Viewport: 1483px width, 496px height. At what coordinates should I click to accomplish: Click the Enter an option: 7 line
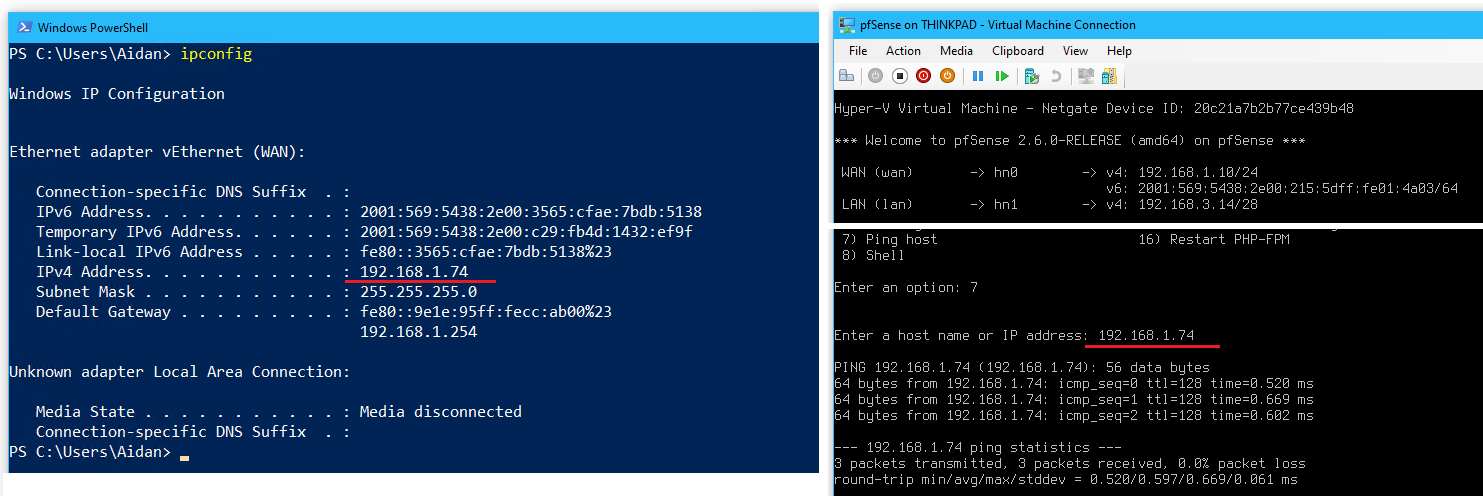click(906, 287)
